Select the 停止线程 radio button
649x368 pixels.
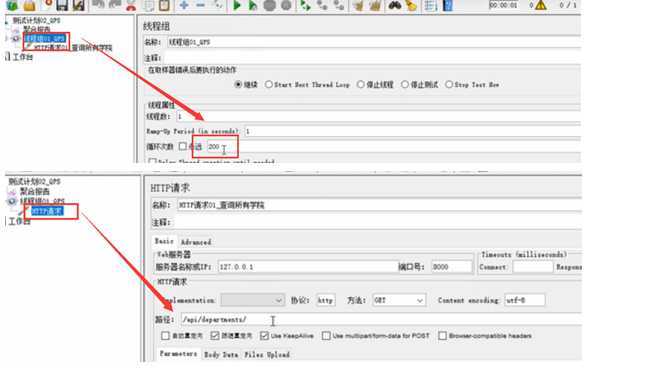361,84
